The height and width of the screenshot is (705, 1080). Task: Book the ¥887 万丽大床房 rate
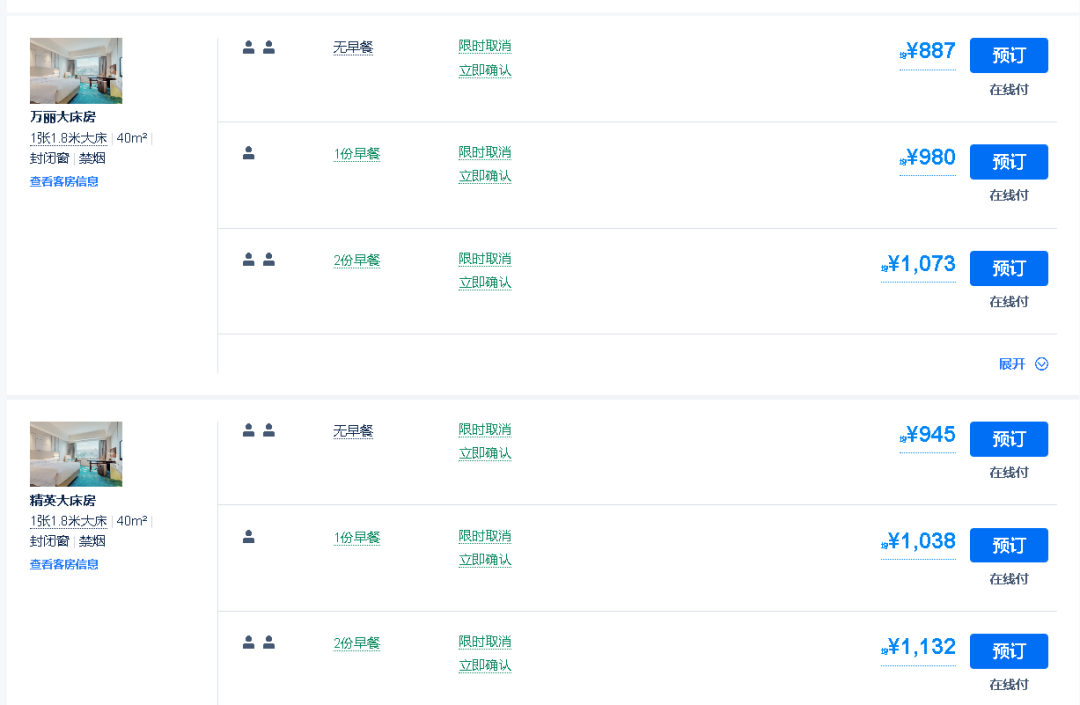click(1008, 55)
